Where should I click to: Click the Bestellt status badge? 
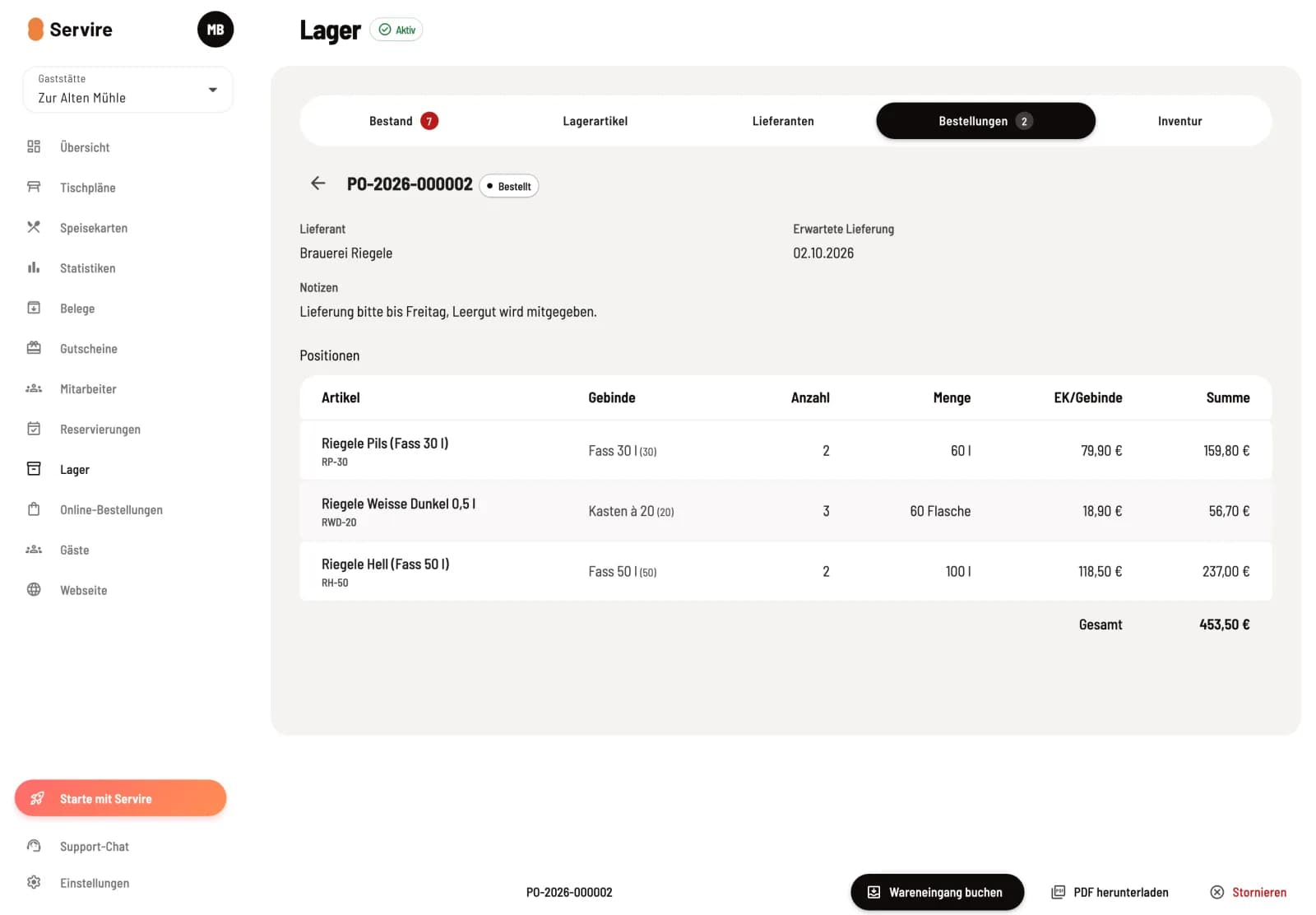pos(508,186)
